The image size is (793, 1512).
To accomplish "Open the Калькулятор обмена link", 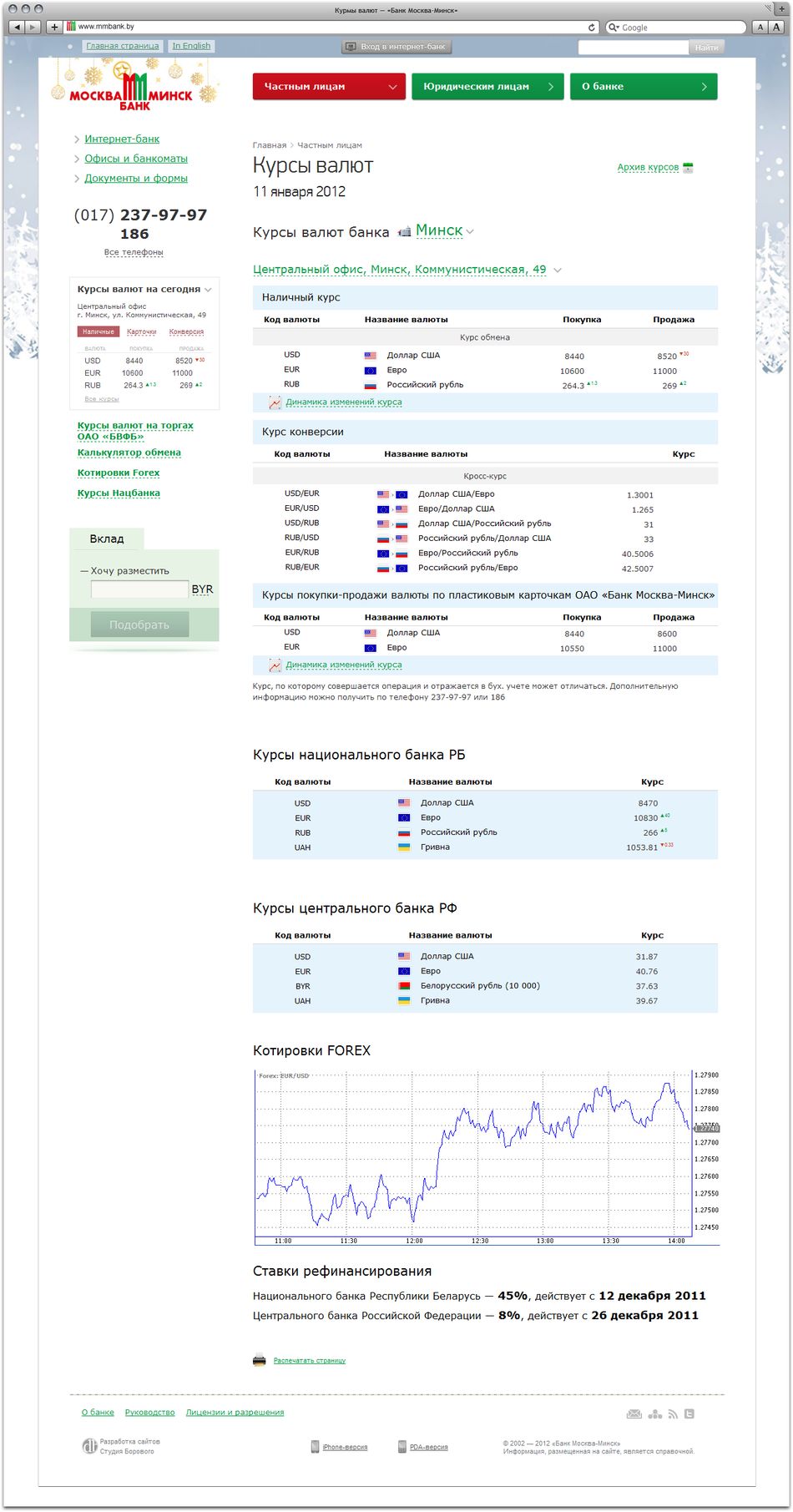I will (129, 453).
